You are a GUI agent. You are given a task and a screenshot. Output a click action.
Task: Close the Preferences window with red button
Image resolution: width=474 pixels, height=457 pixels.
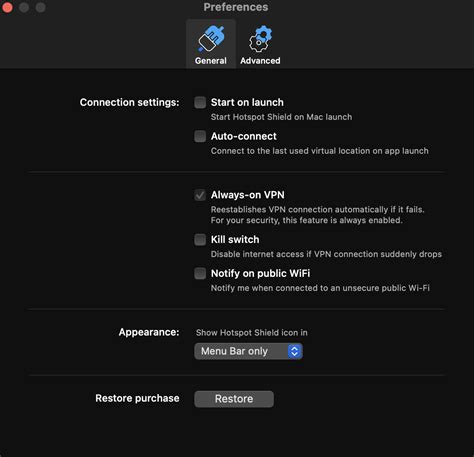[x=7, y=7]
